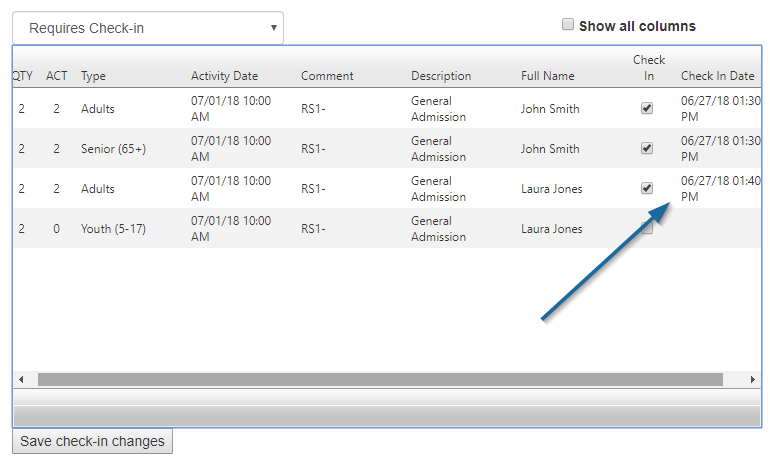This screenshot has height=462, width=770.
Task: Click the Save check-in changes button
Action: (x=92, y=441)
